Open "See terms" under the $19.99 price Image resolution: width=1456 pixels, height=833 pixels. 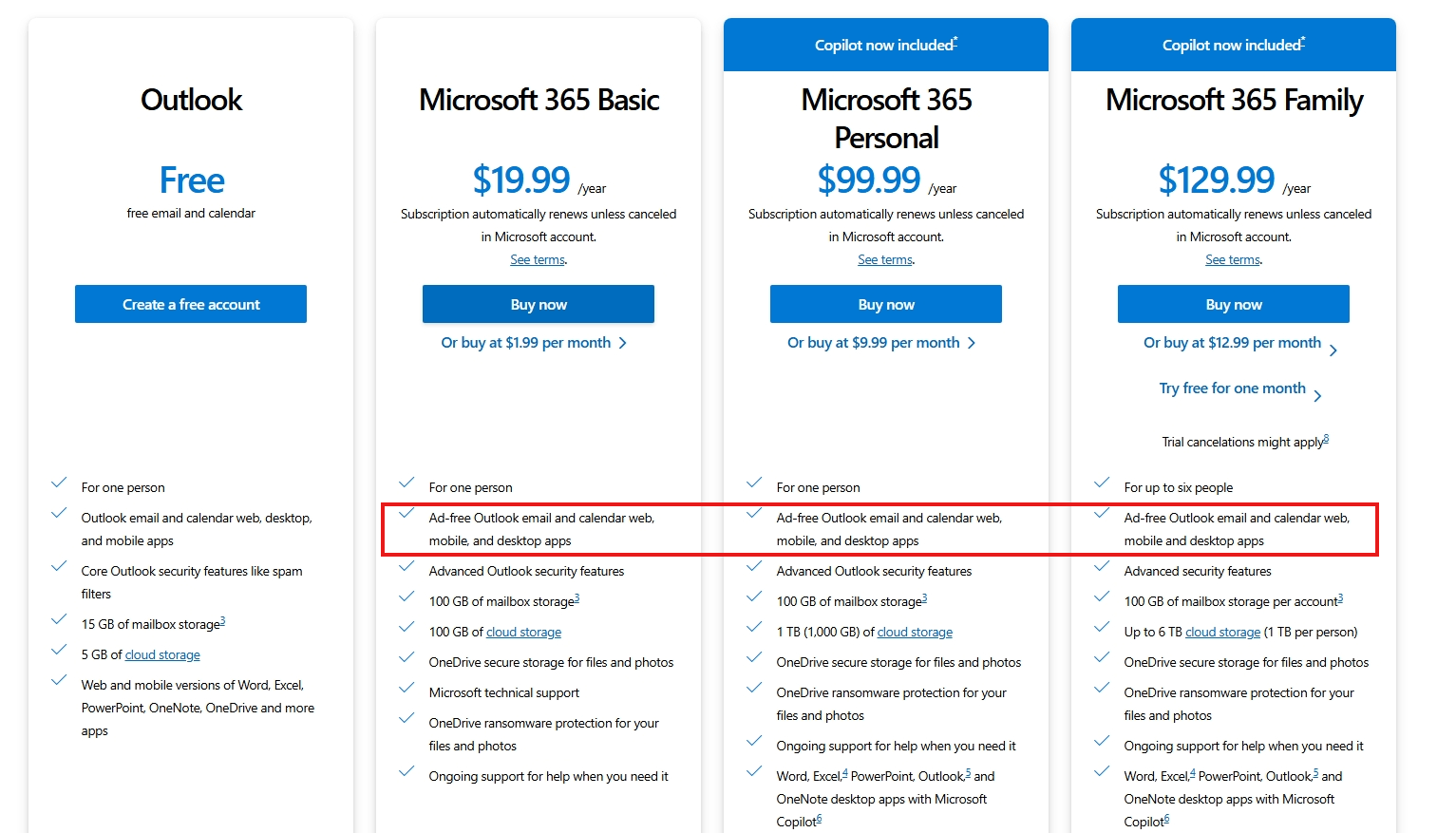536,258
